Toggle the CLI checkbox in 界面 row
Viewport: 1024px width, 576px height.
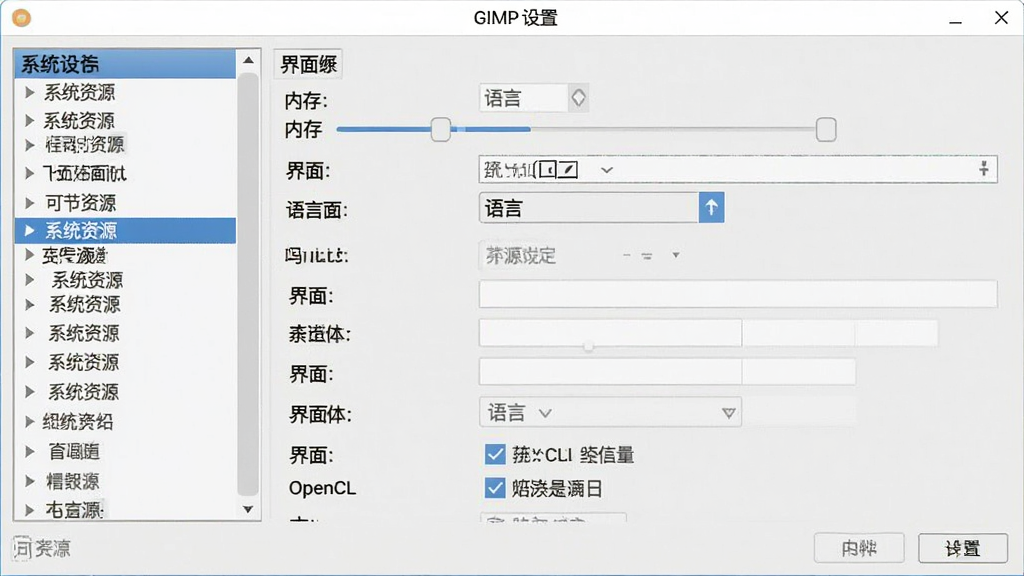click(x=495, y=454)
